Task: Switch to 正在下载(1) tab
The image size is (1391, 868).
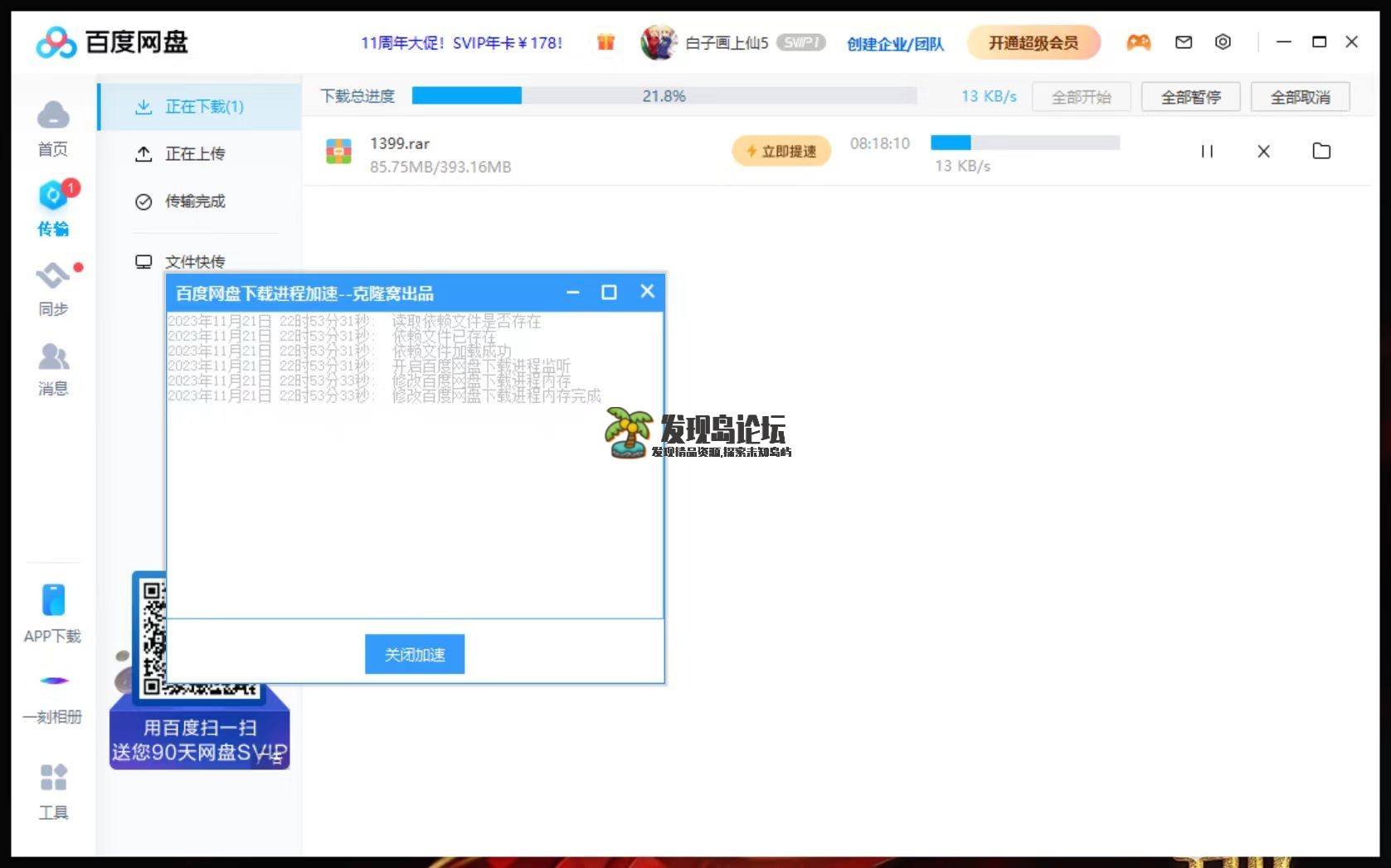Action: tap(200, 107)
